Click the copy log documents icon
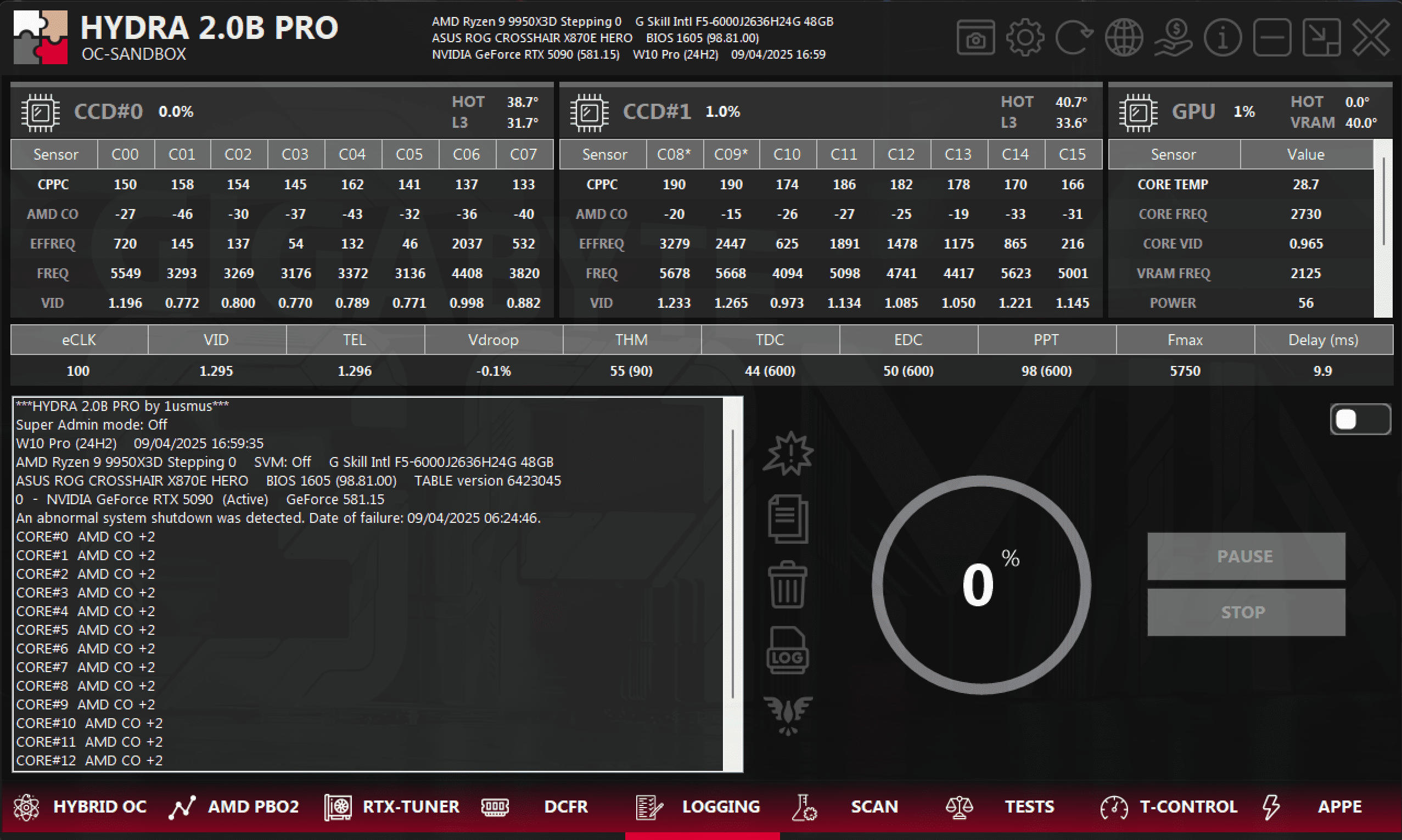The height and width of the screenshot is (840, 1402). (x=788, y=518)
